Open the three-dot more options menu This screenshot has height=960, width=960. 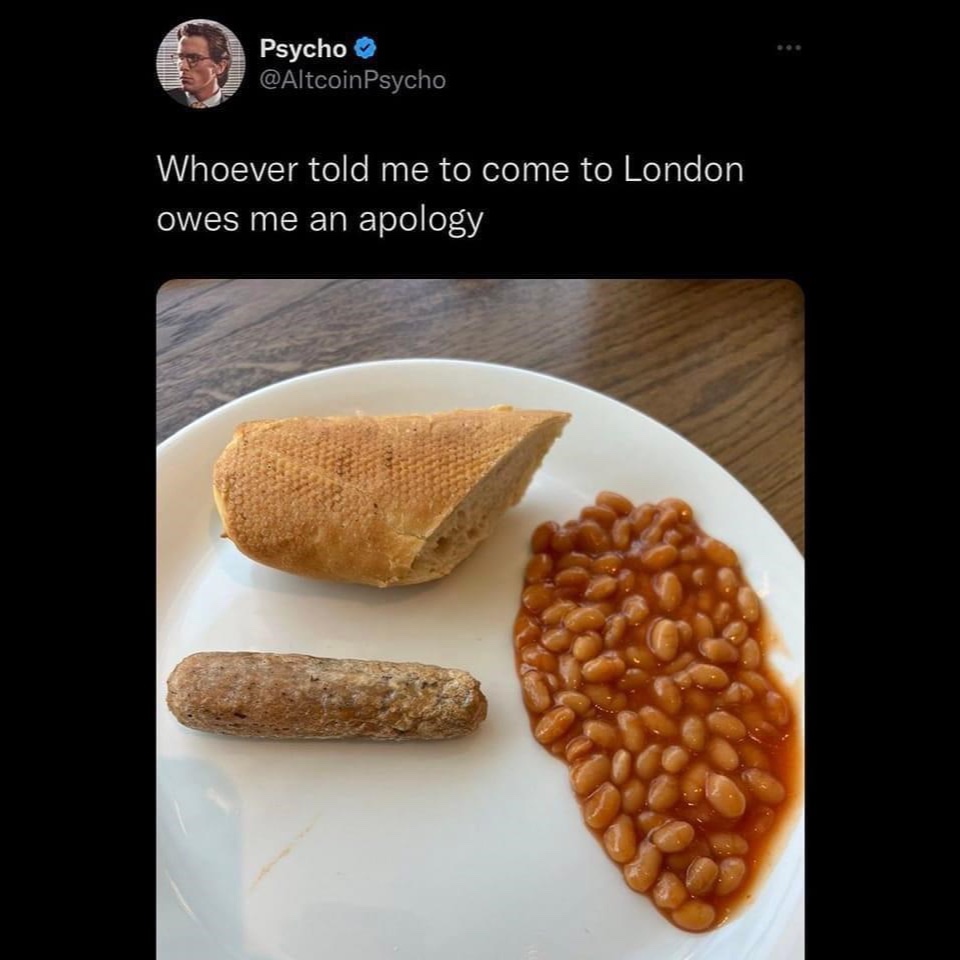[790, 48]
